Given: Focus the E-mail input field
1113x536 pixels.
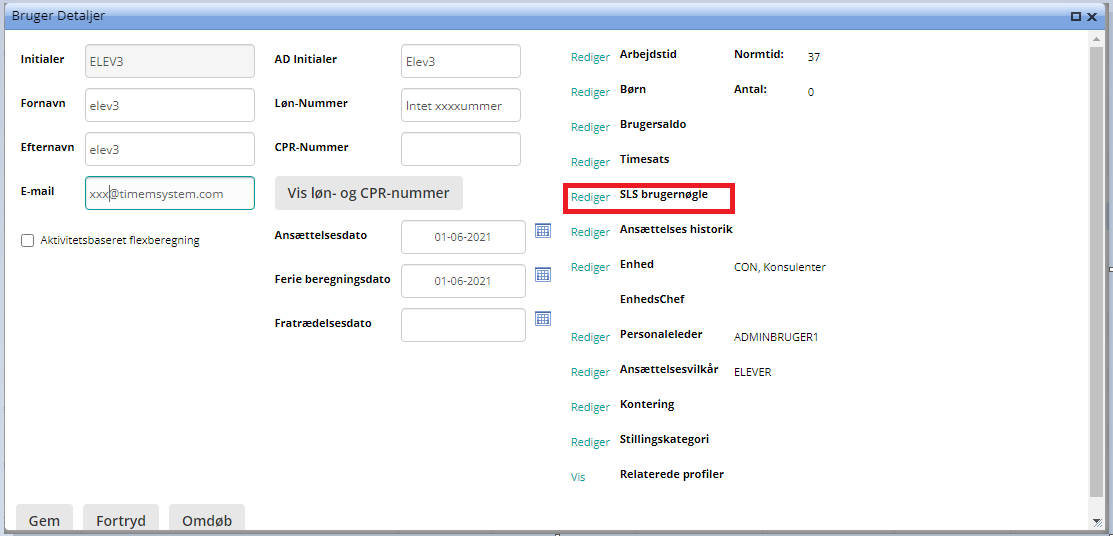Looking at the screenshot, I should tap(170, 193).
